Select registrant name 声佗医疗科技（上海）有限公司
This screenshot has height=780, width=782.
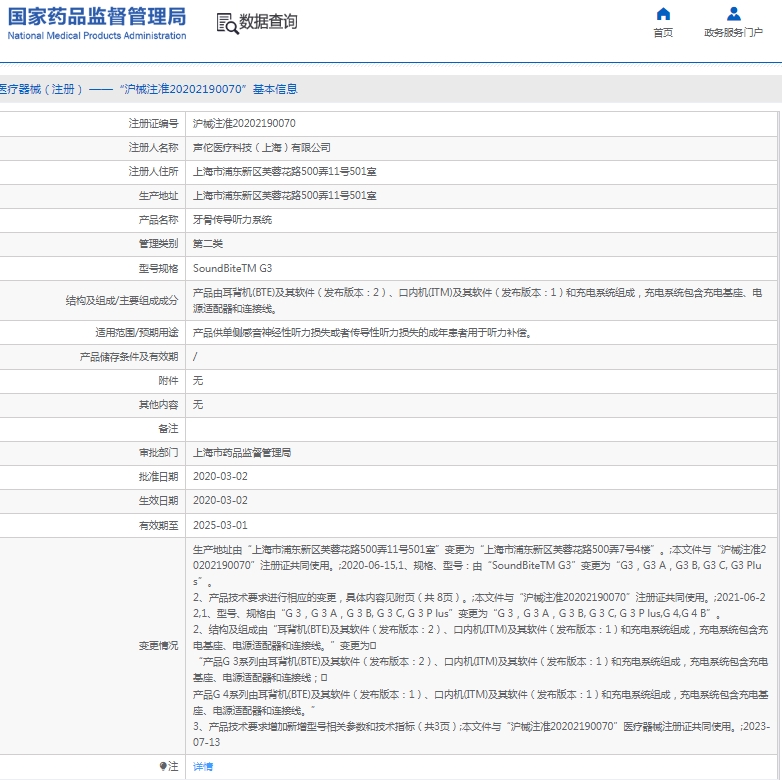[x=261, y=148]
